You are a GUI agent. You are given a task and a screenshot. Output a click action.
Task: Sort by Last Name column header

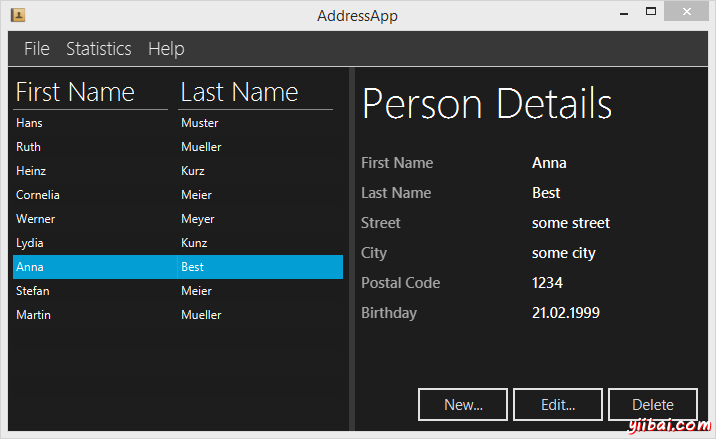point(255,93)
